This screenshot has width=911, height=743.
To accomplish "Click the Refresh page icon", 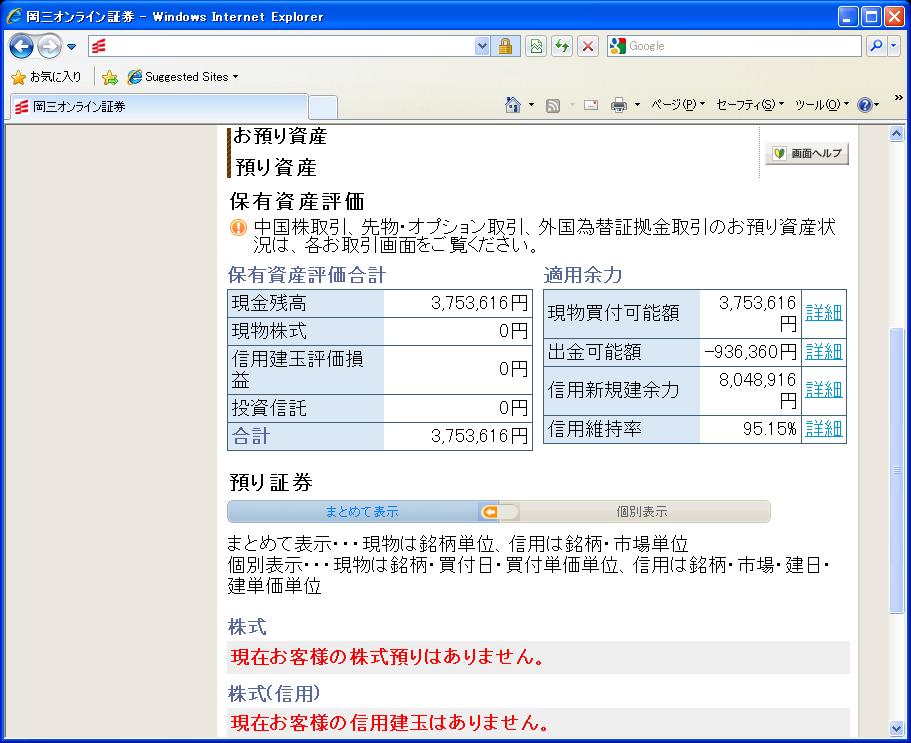I will point(562,46).
